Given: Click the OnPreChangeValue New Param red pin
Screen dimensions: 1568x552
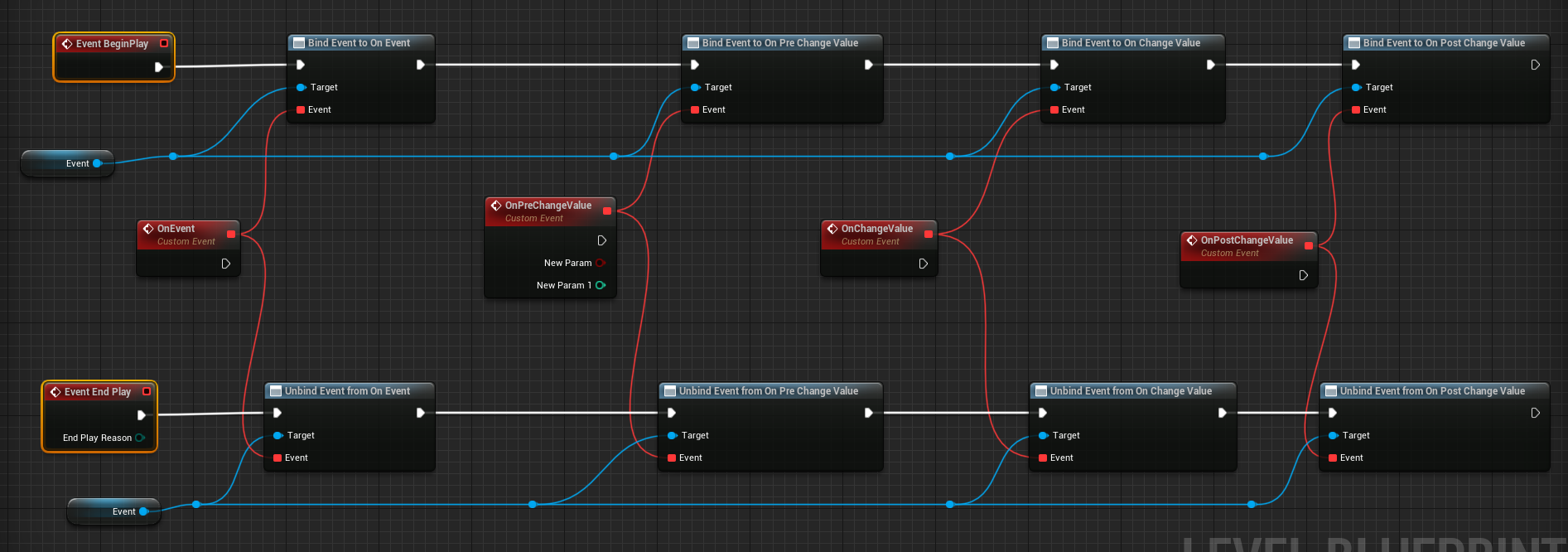Looking at the screenshot, I should click(601, 263).
